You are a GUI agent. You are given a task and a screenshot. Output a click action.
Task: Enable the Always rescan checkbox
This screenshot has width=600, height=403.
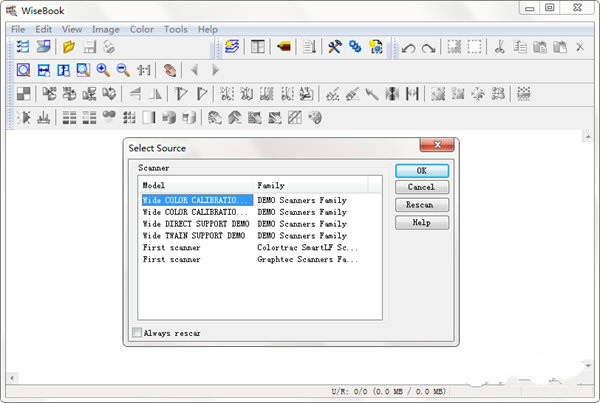138,332
